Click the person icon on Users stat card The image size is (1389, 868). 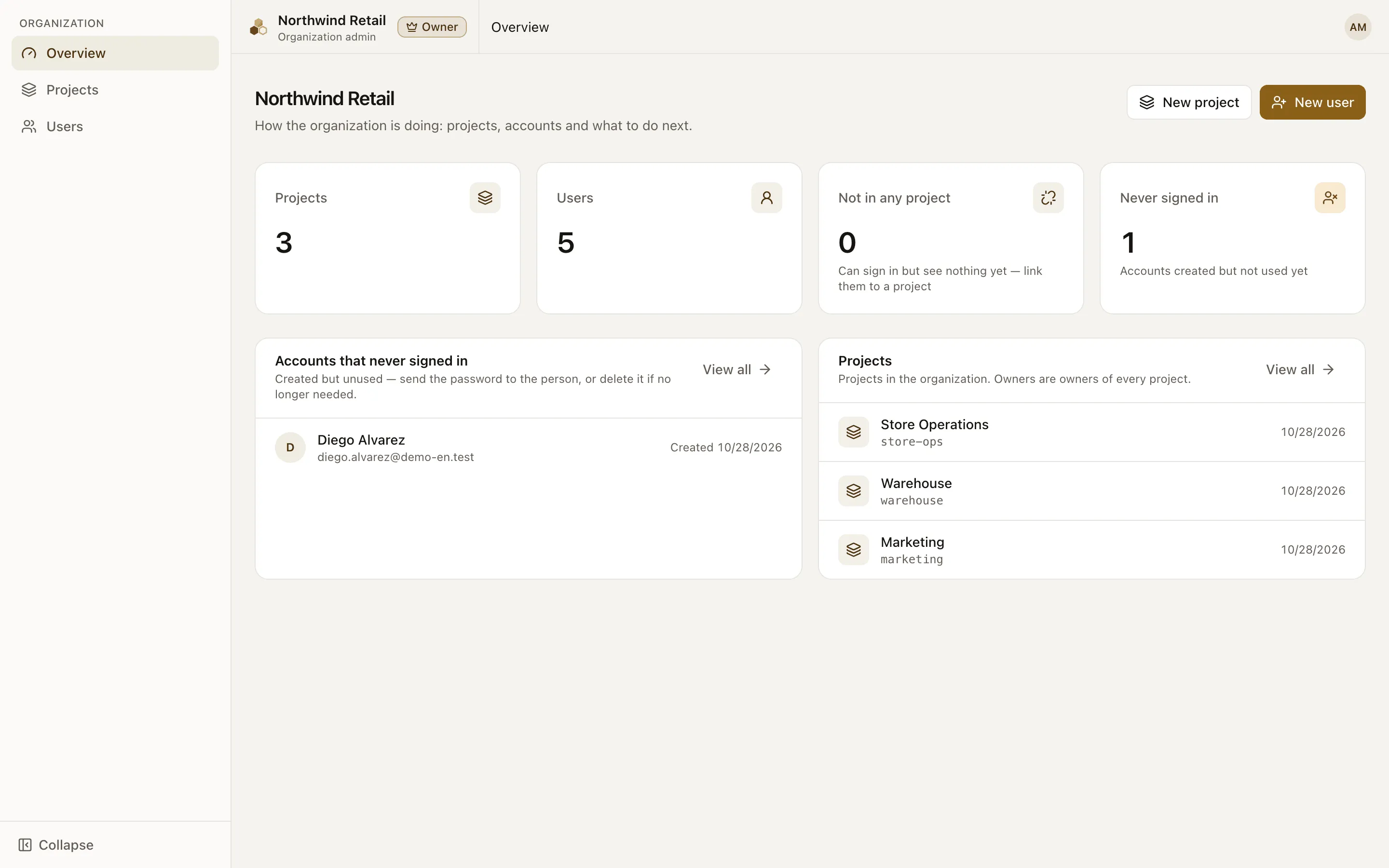coord(767,198)
